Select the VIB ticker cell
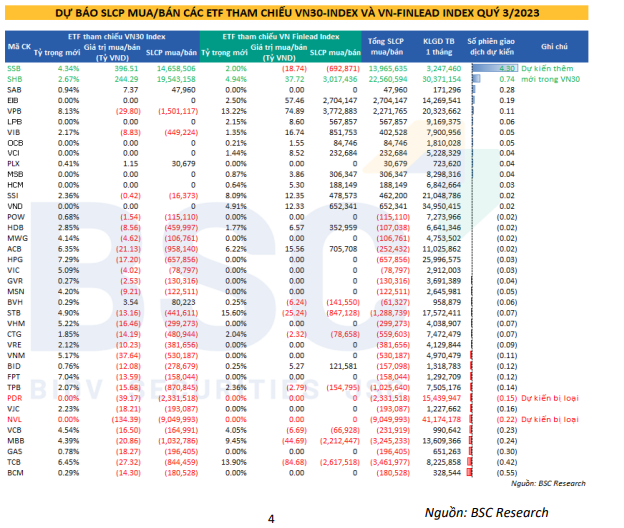 click(x=14, y=132)
